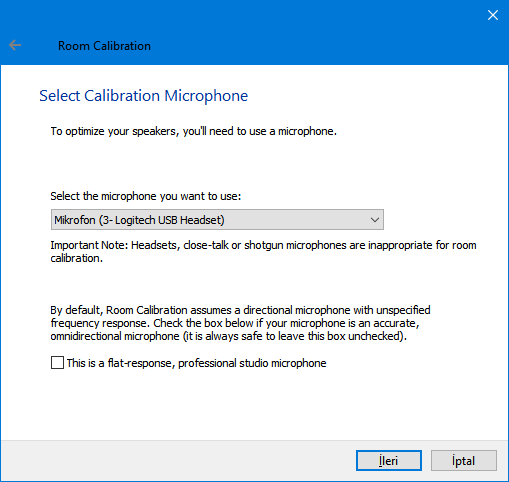Screen dimensions: 509x482
Task: Click the 'Select the microphone you want to use' label
Action: [x=146, y=196]
